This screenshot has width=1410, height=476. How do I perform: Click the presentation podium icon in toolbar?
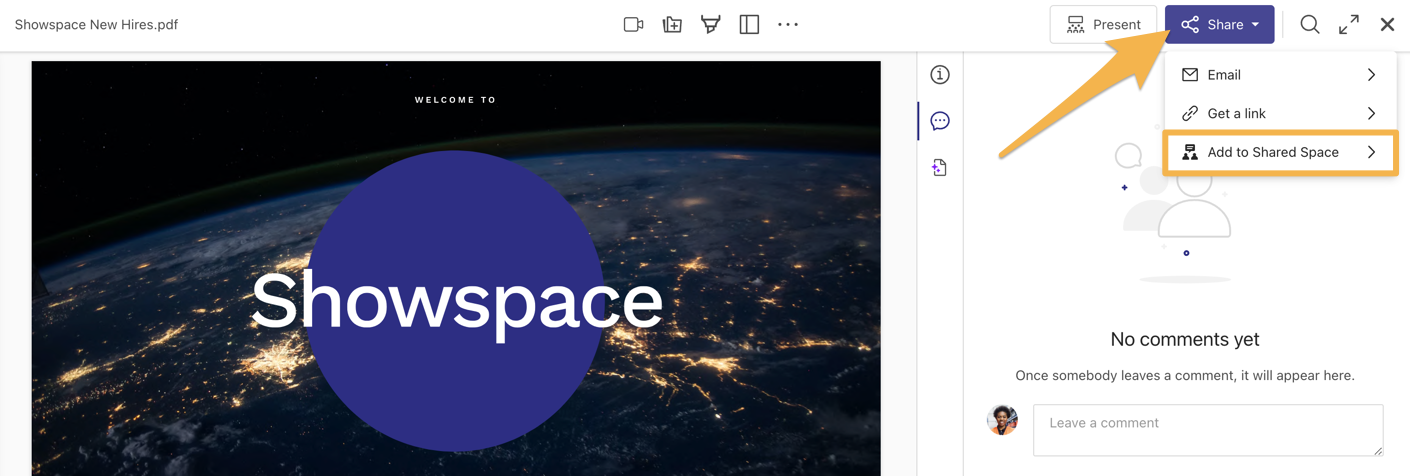(x=711, y=24)
